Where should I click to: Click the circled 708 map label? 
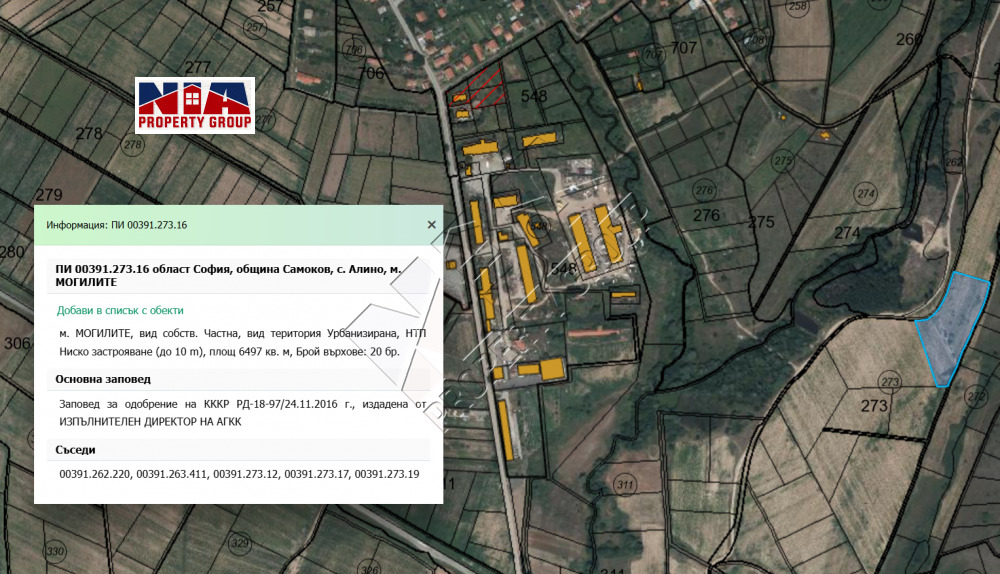(x=755, y=40)
